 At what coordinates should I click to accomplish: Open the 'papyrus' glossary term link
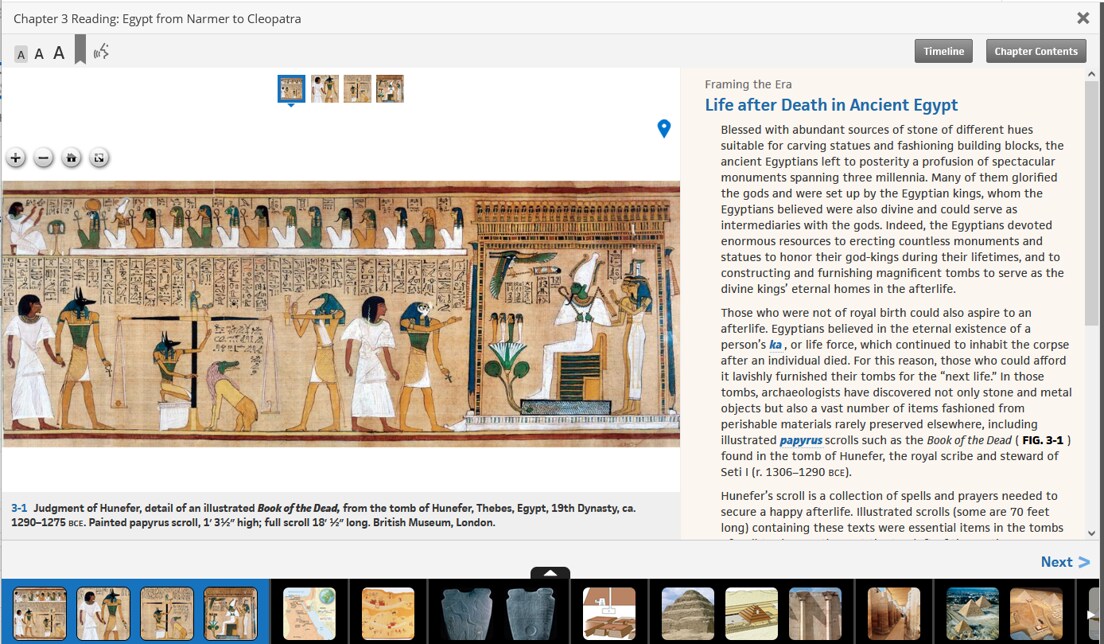tap(800, 440)
